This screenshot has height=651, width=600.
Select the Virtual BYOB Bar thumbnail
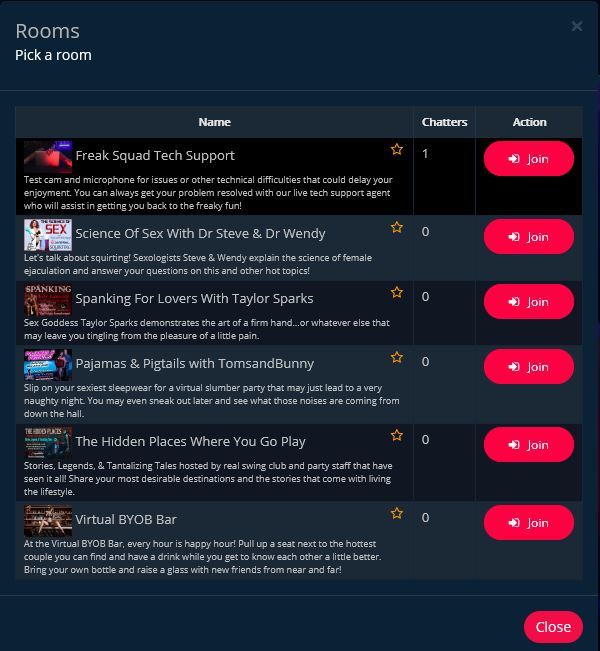point(48,521)
